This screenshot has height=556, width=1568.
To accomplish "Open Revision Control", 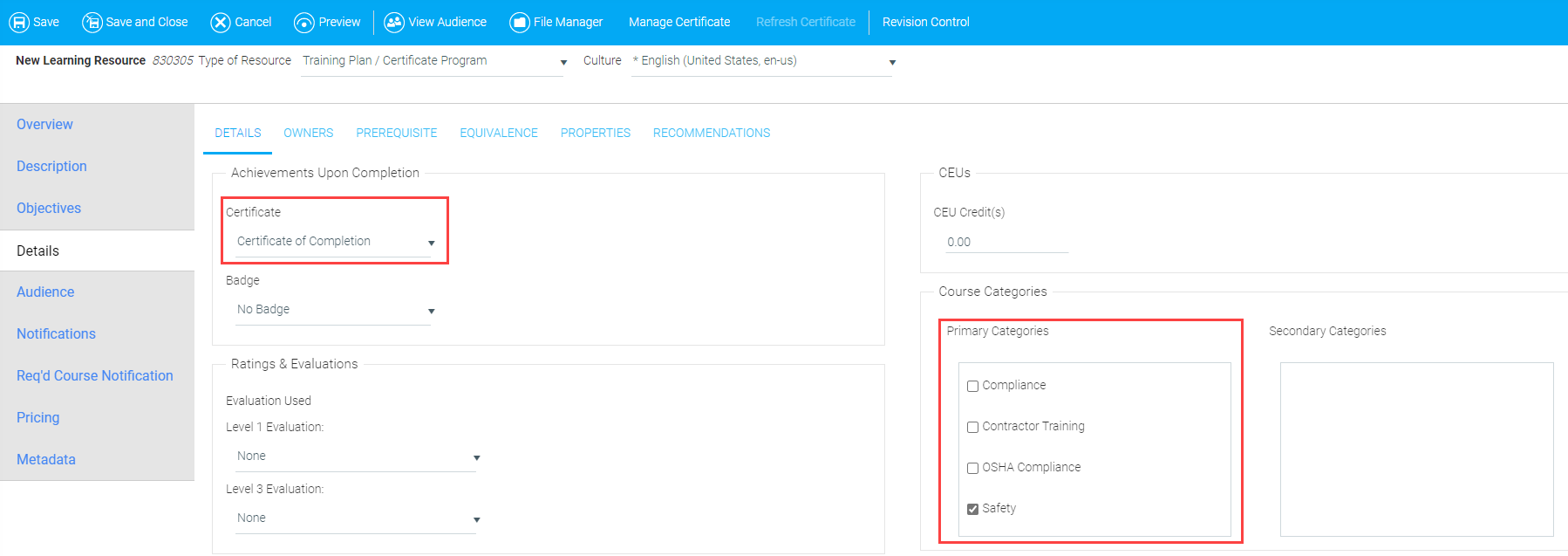I will pos(925,22).
